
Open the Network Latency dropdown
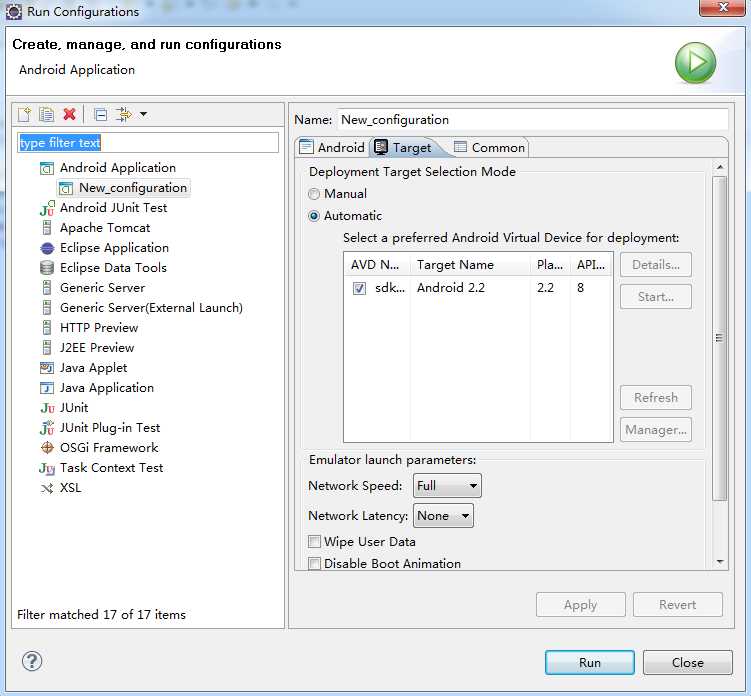443,516
